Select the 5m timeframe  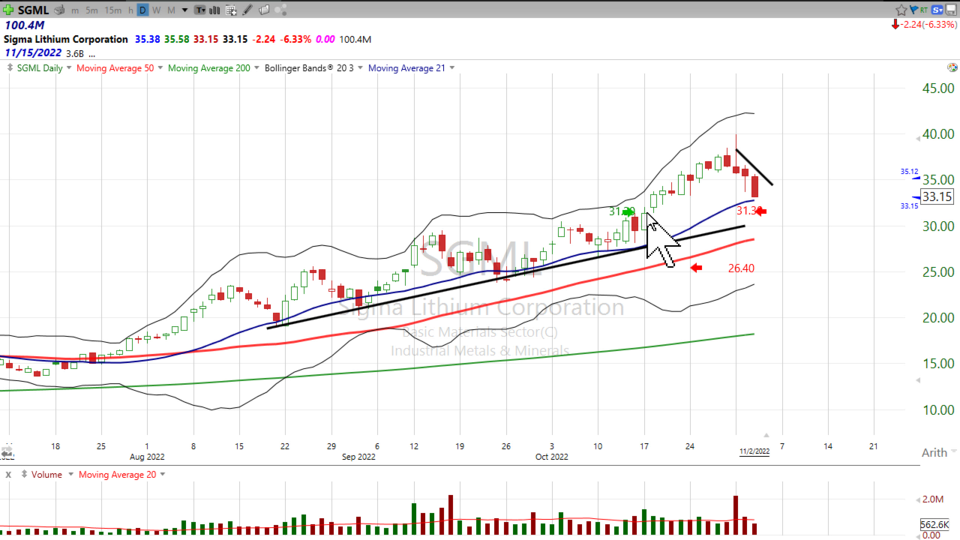[x=92, y=10]
